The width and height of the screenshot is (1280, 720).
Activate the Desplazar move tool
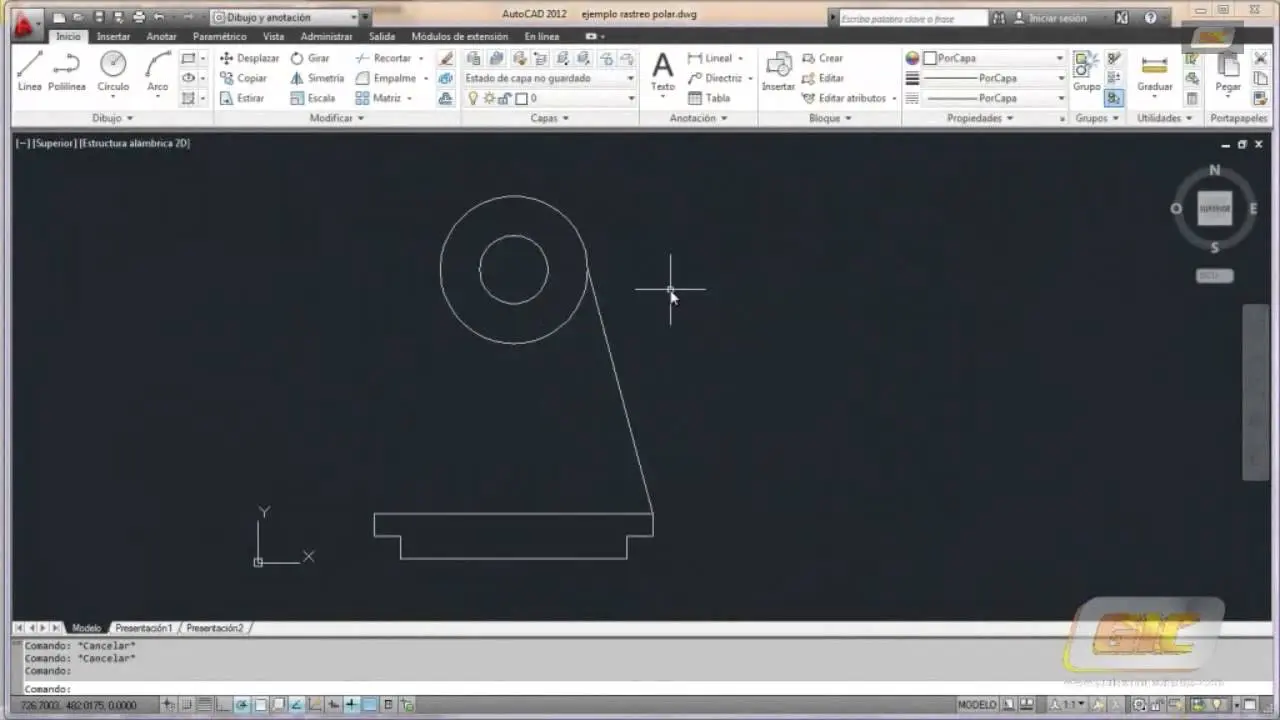click(249, 58)
